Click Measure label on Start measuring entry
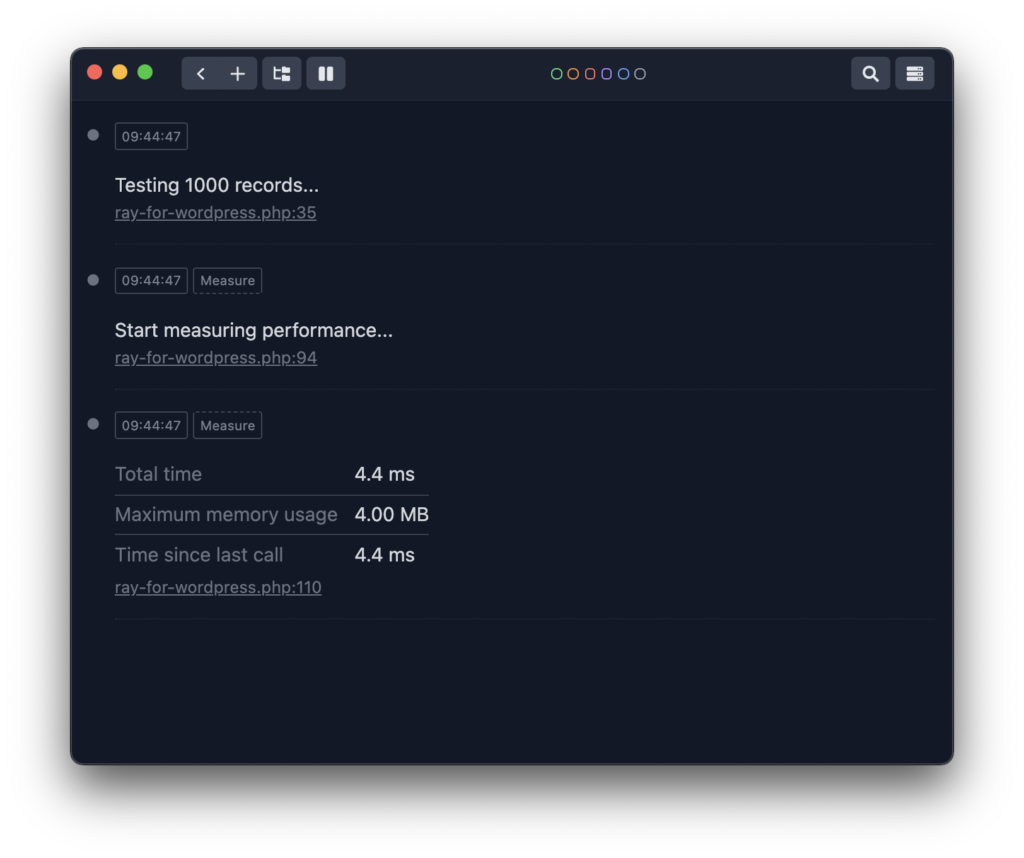The width and height of the screenshot is (1024, 858). click(227, 281)
